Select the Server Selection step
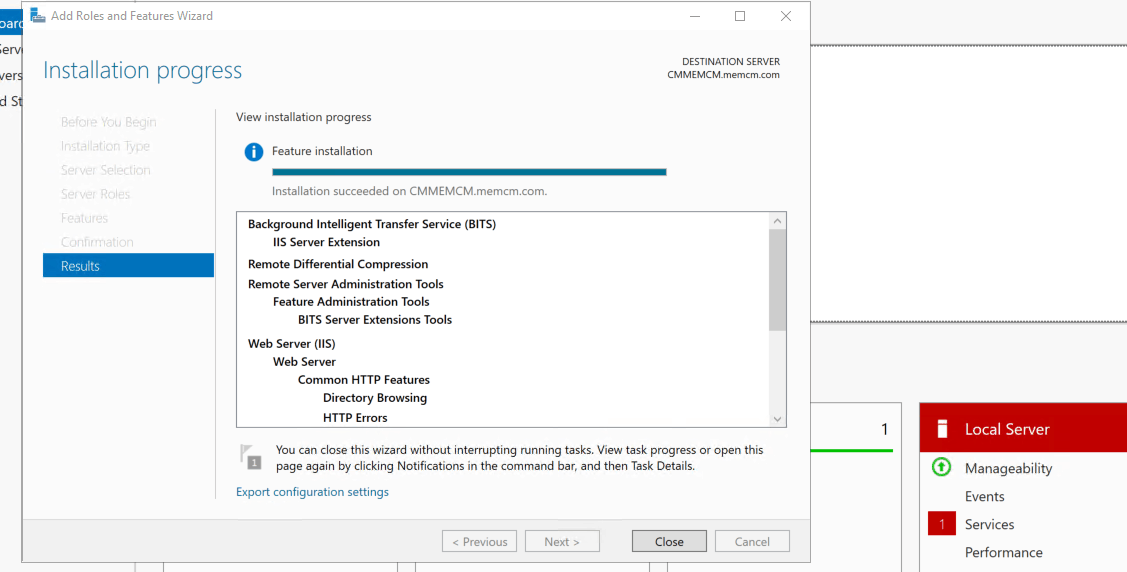Viewport: 1127px width, 572px height. coord(106,170)
